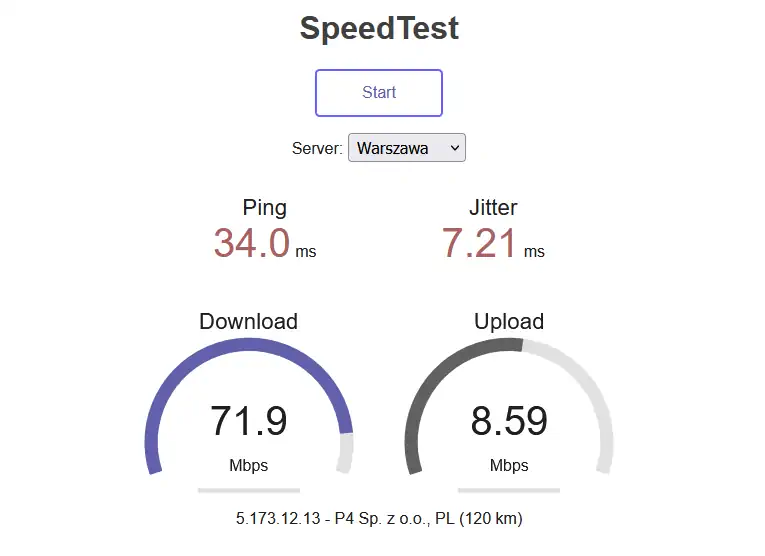765x556 pixels.
Task: Open the Warszawa server dropdown
Action: click(x=406, y=148)
